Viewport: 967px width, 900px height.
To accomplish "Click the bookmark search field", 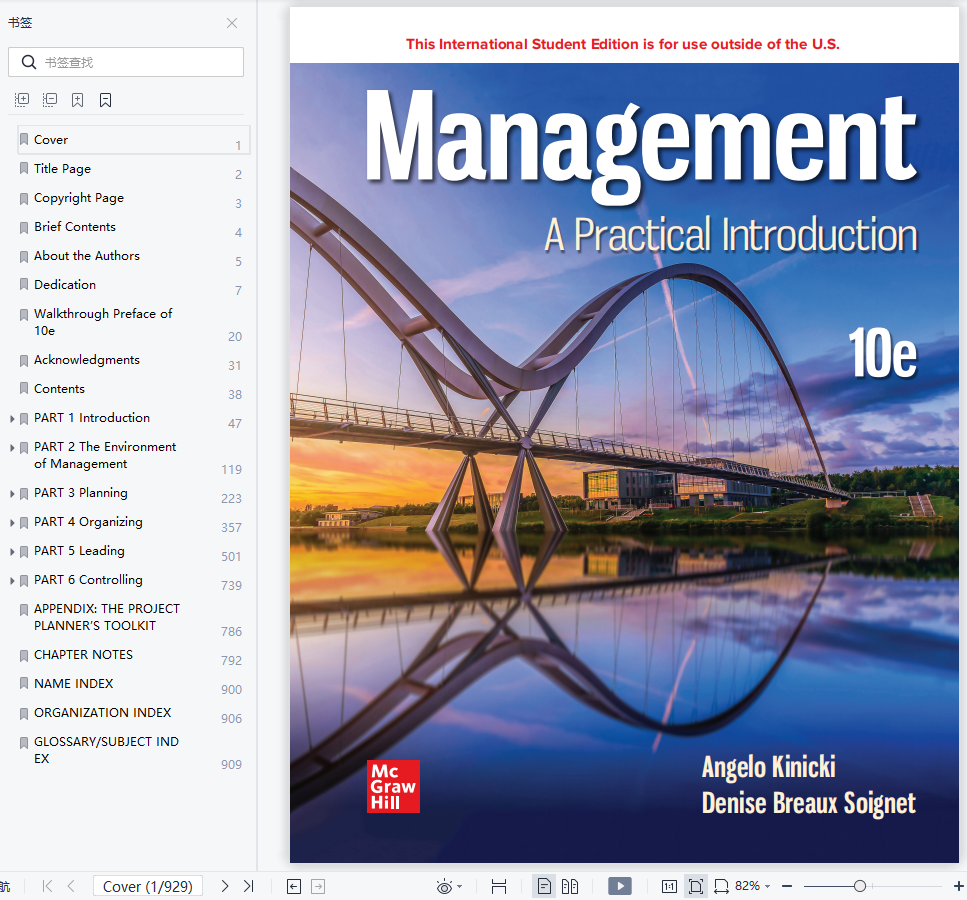I will pyautogui.click(x=126, y=62).
